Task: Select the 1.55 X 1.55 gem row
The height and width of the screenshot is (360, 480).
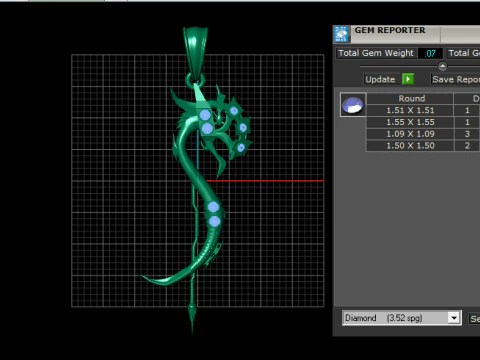Action: pyautogui.click(x=423, y=122)
